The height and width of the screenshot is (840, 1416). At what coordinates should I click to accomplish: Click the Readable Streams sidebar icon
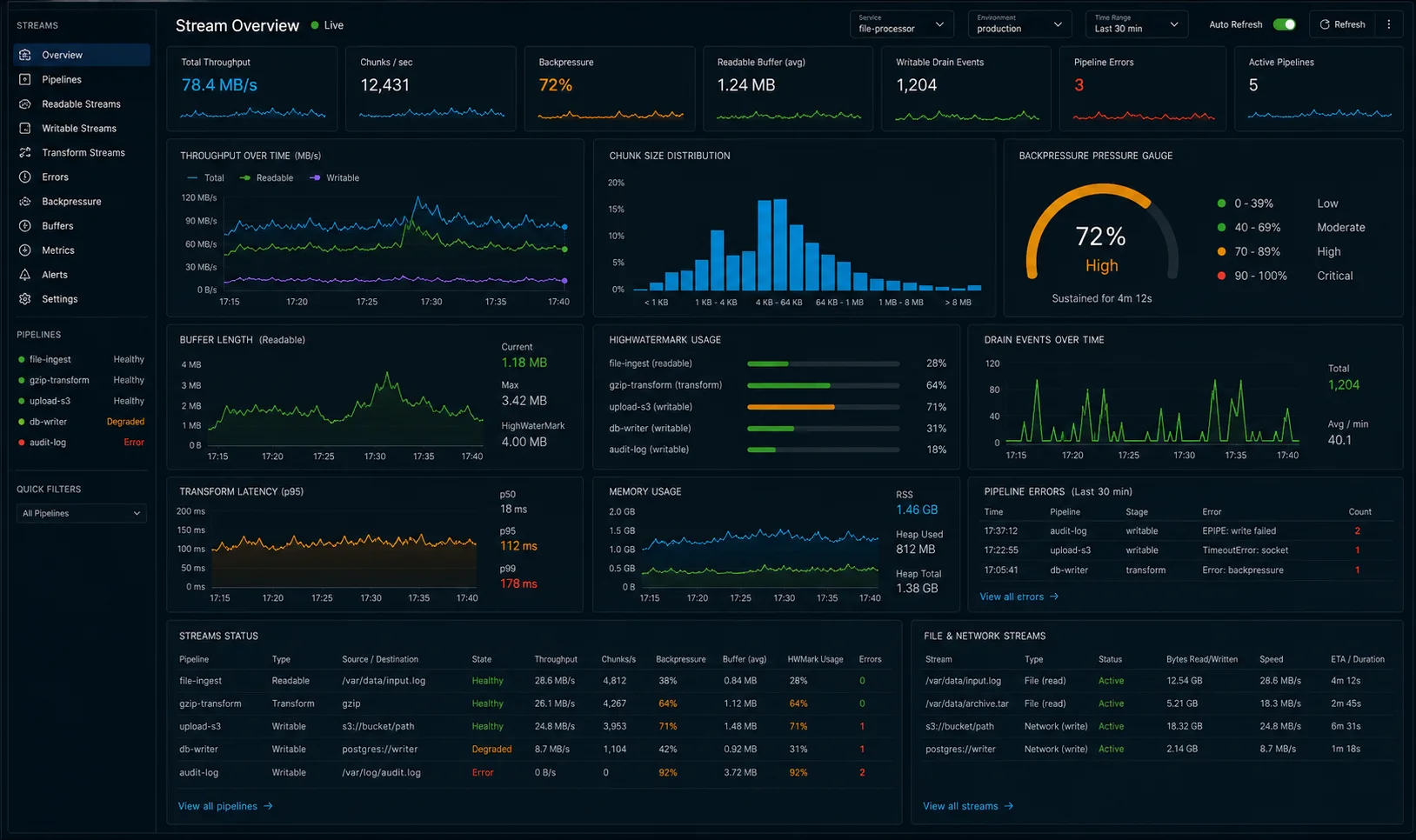click(25, 103)
